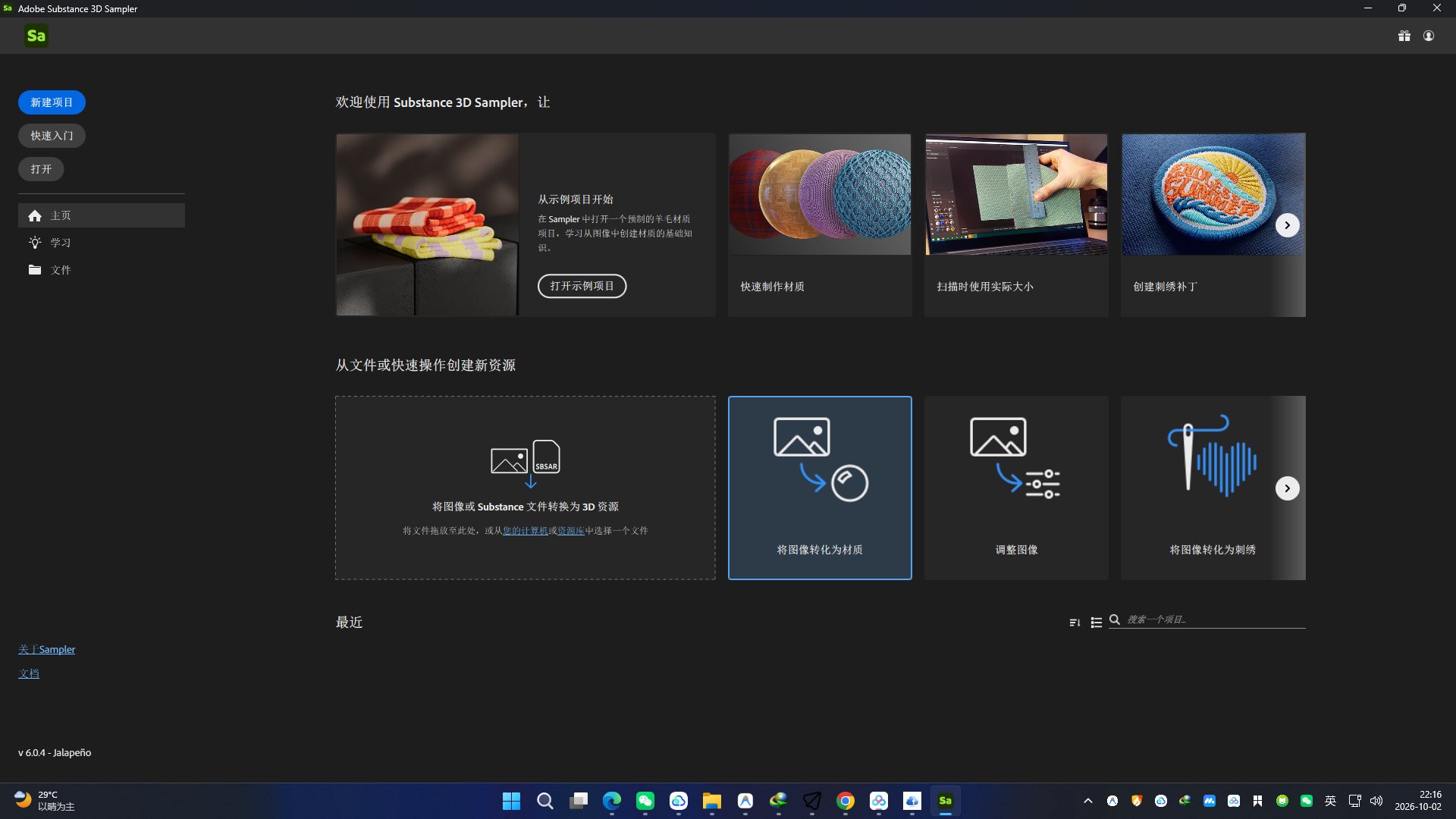Viewport: 1456px width, 819px height.
Task: Click the folded towels sample project image
Action: click(428, 224)
